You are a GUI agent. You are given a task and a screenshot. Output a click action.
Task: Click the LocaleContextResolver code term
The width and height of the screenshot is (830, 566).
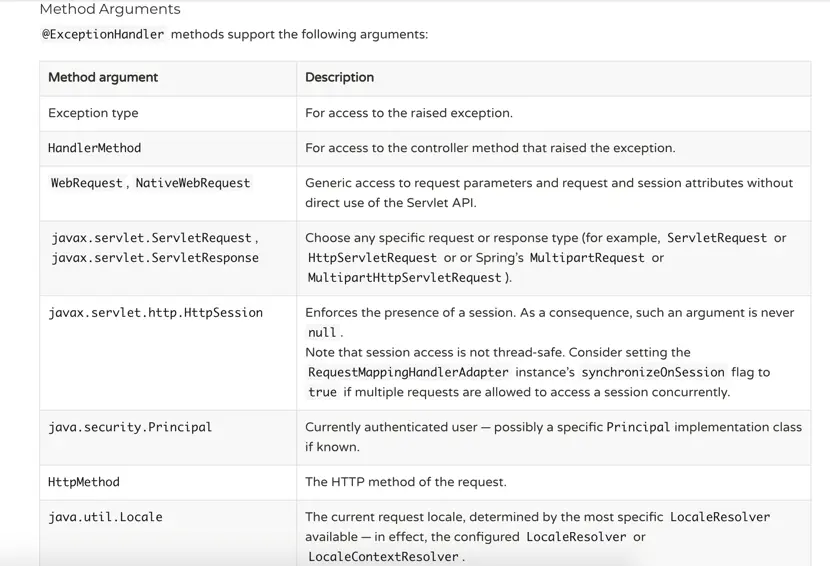click(383, 557)
